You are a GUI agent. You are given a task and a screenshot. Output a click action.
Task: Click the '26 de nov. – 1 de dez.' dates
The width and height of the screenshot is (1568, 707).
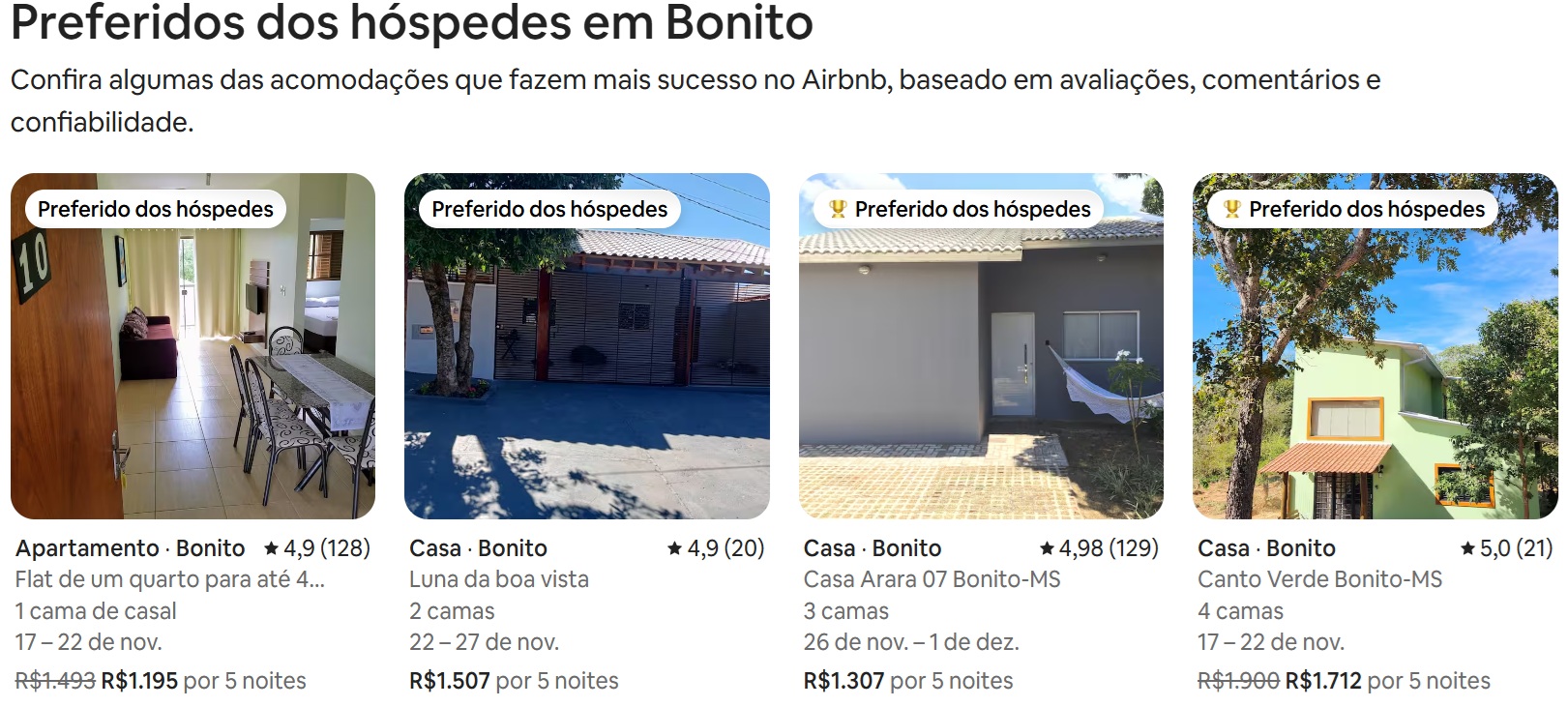(911, 642)
